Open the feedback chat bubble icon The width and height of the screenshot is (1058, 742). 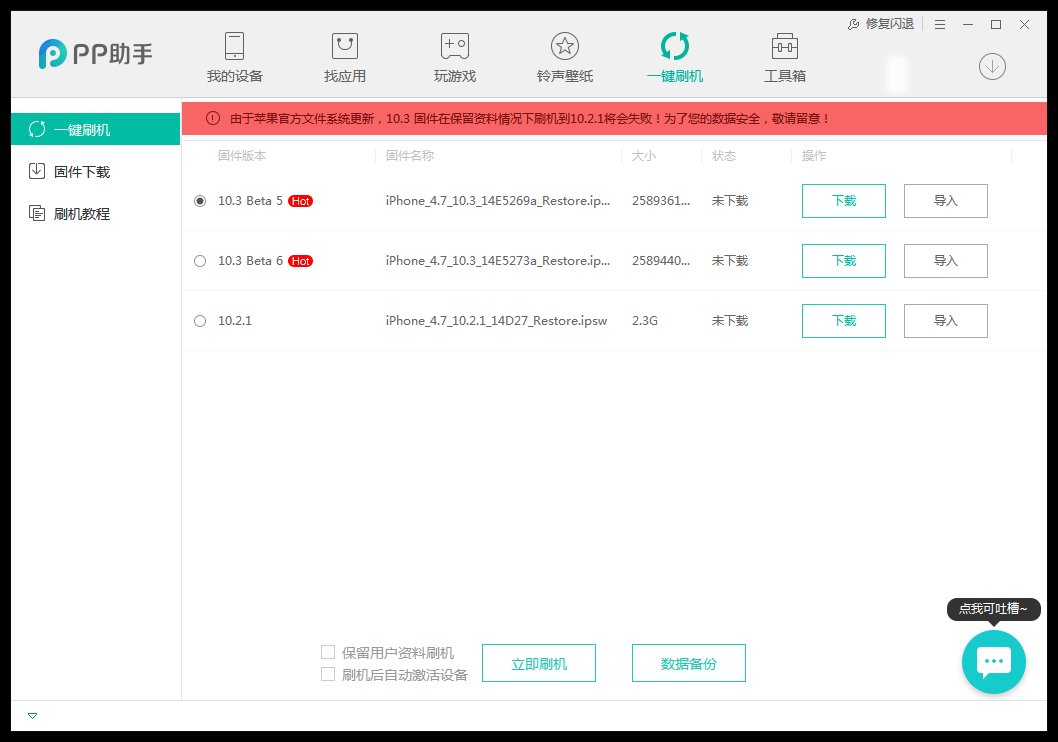click(992, 661)
